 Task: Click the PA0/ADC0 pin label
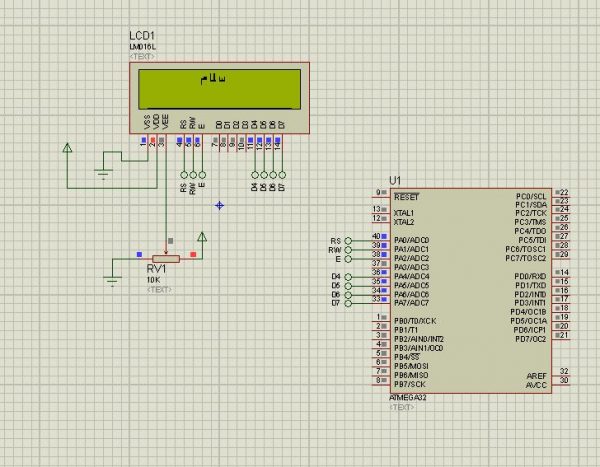(412, 240)
